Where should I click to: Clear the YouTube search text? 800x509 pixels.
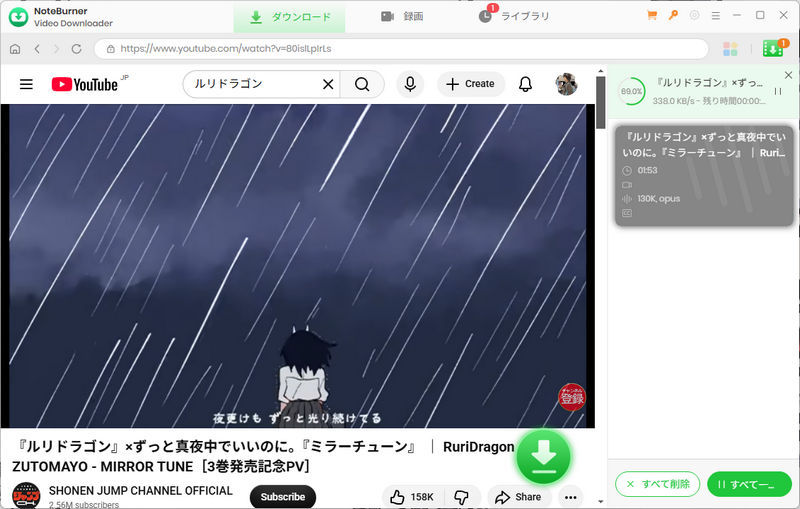pyautogui.click(x=328, y=84)
